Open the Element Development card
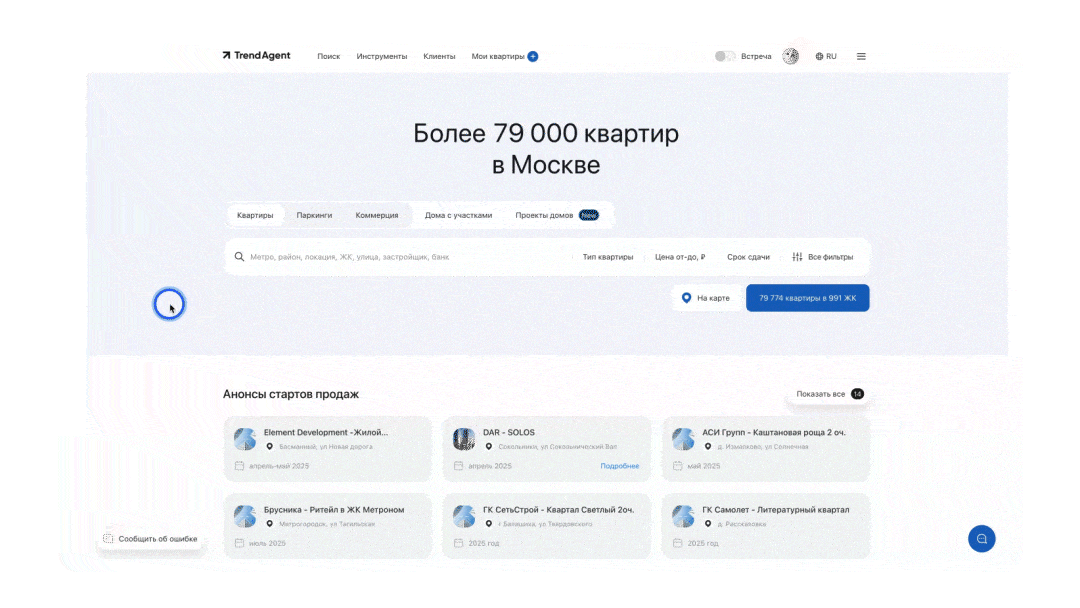 point(328,449)
